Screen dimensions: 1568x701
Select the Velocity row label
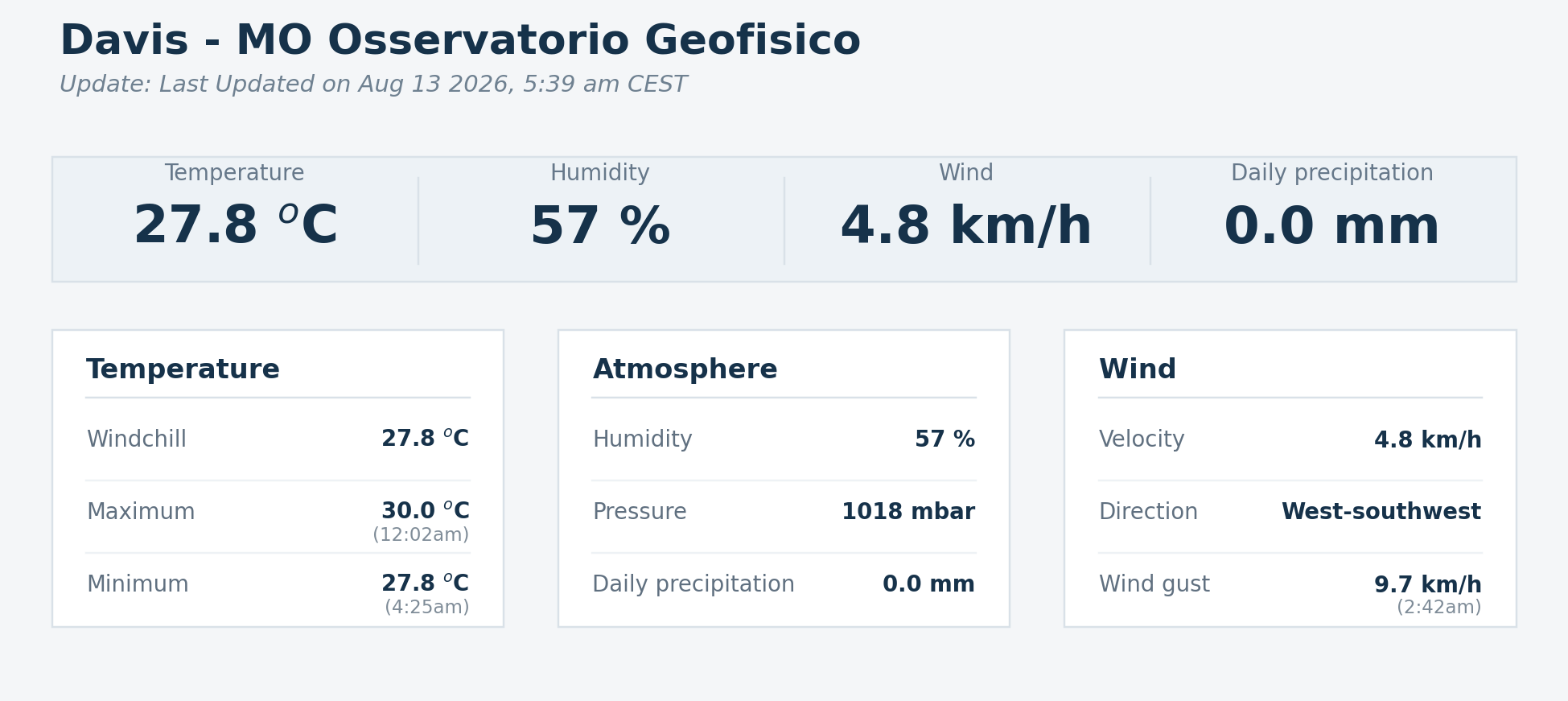[x=1142, y=439]
